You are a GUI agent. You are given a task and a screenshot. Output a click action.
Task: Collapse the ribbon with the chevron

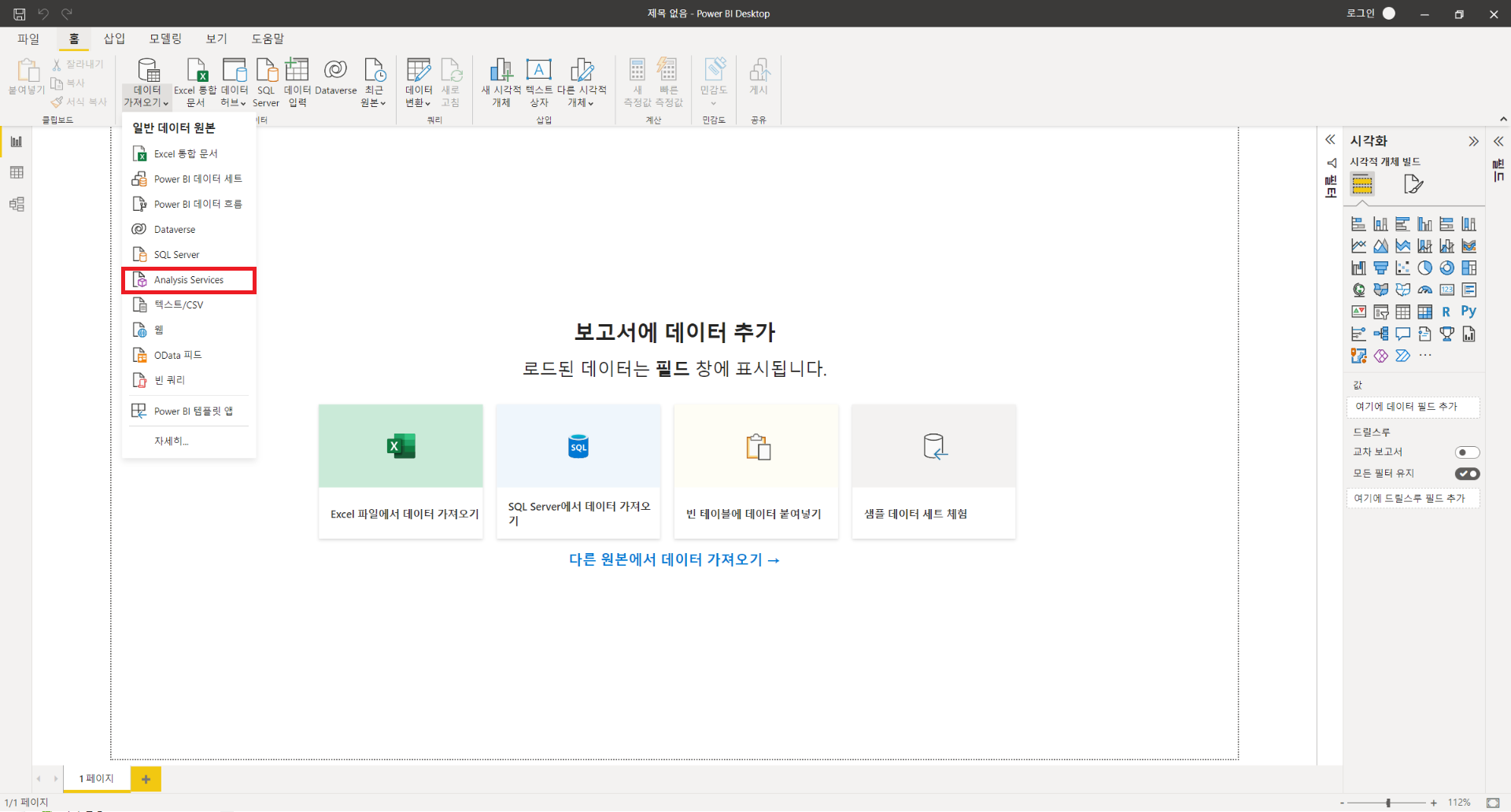coord(1503,120)
